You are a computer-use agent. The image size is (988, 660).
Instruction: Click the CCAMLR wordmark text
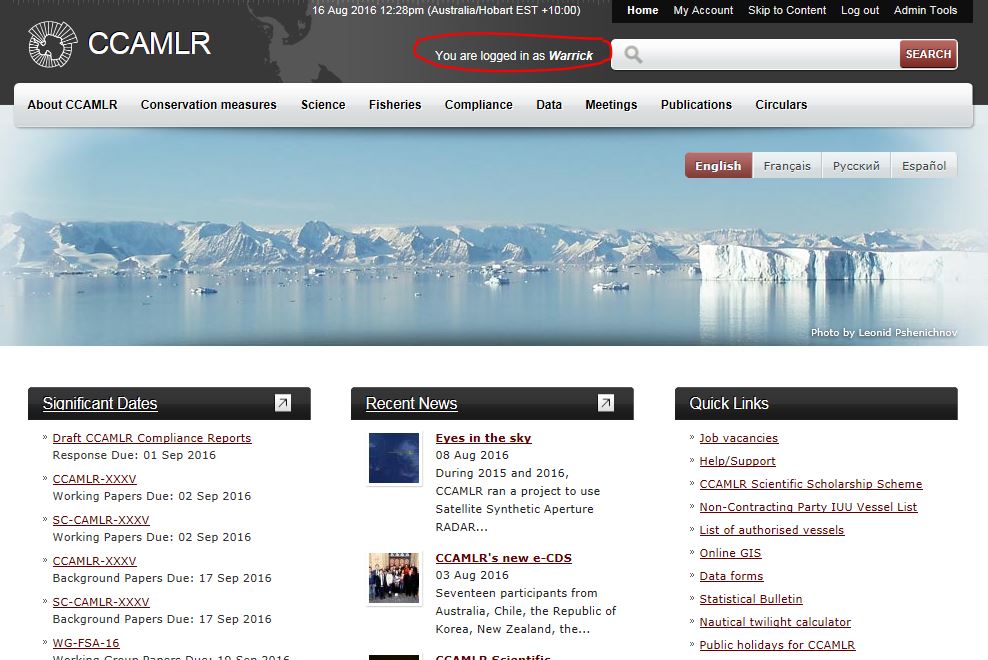click(x=149, y=43)
